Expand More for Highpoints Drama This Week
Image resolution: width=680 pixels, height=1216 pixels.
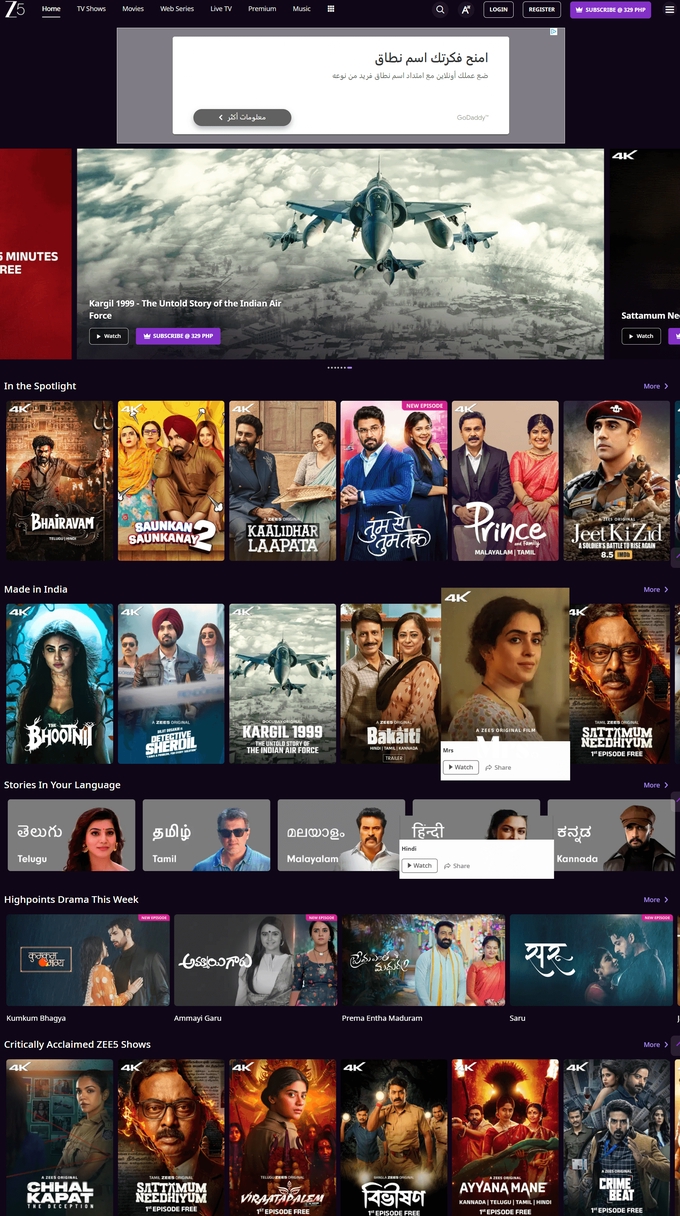point(655,900)
